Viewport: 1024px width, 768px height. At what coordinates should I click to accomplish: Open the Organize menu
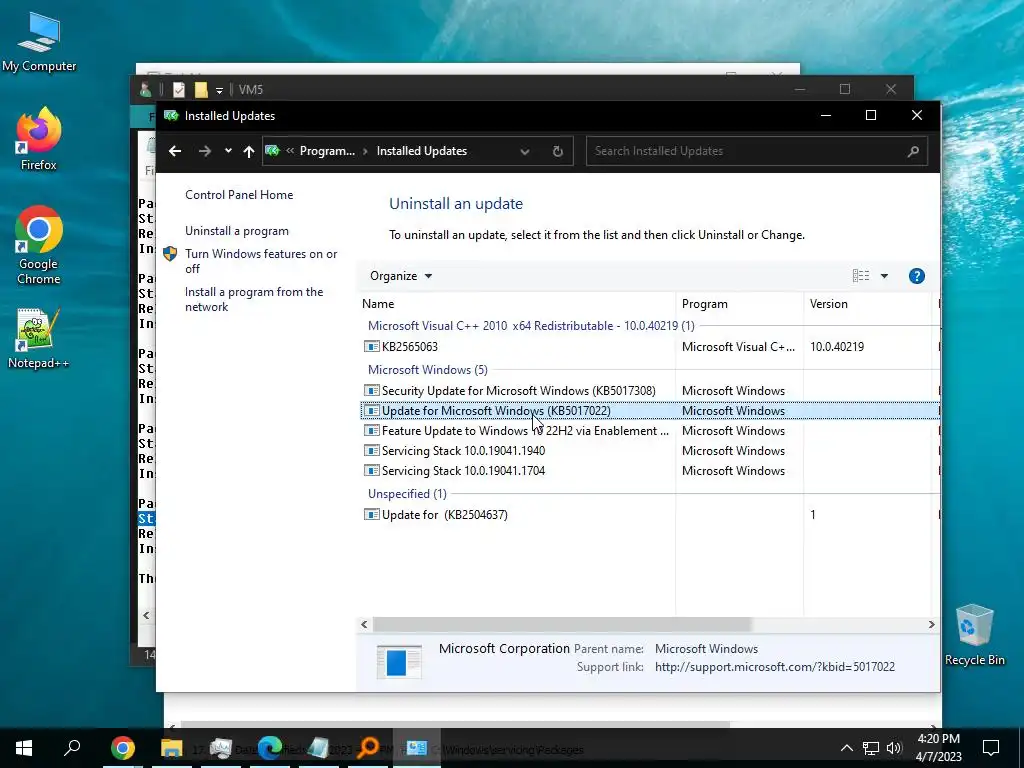[x=401, y=276]
